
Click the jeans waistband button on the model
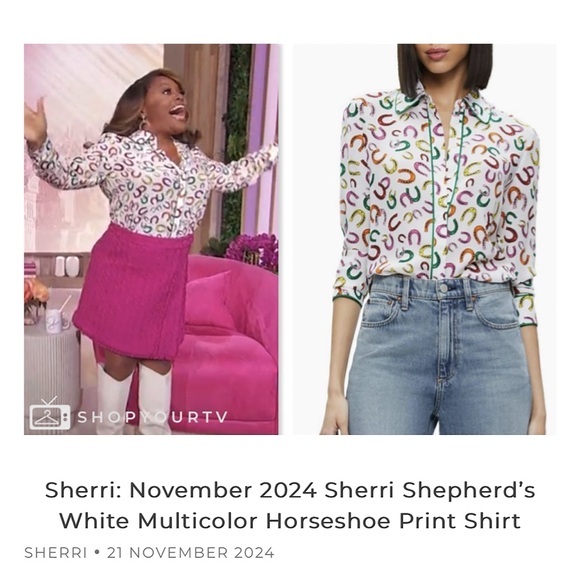[x=443, y=287]
